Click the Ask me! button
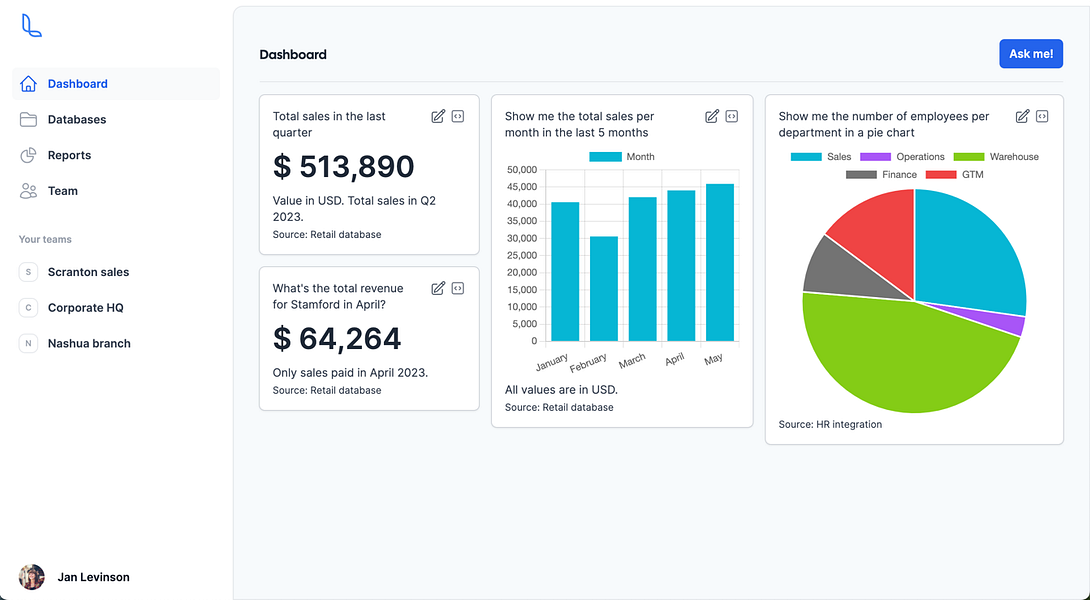The width and height of the screenshot is (1090, 600). (x=1031, y=54)
